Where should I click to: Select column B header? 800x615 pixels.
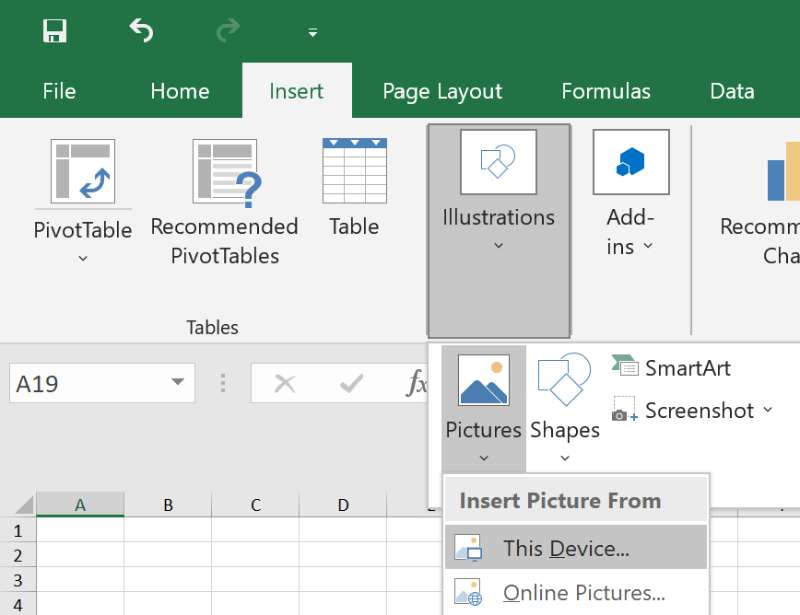click(168, 505)
